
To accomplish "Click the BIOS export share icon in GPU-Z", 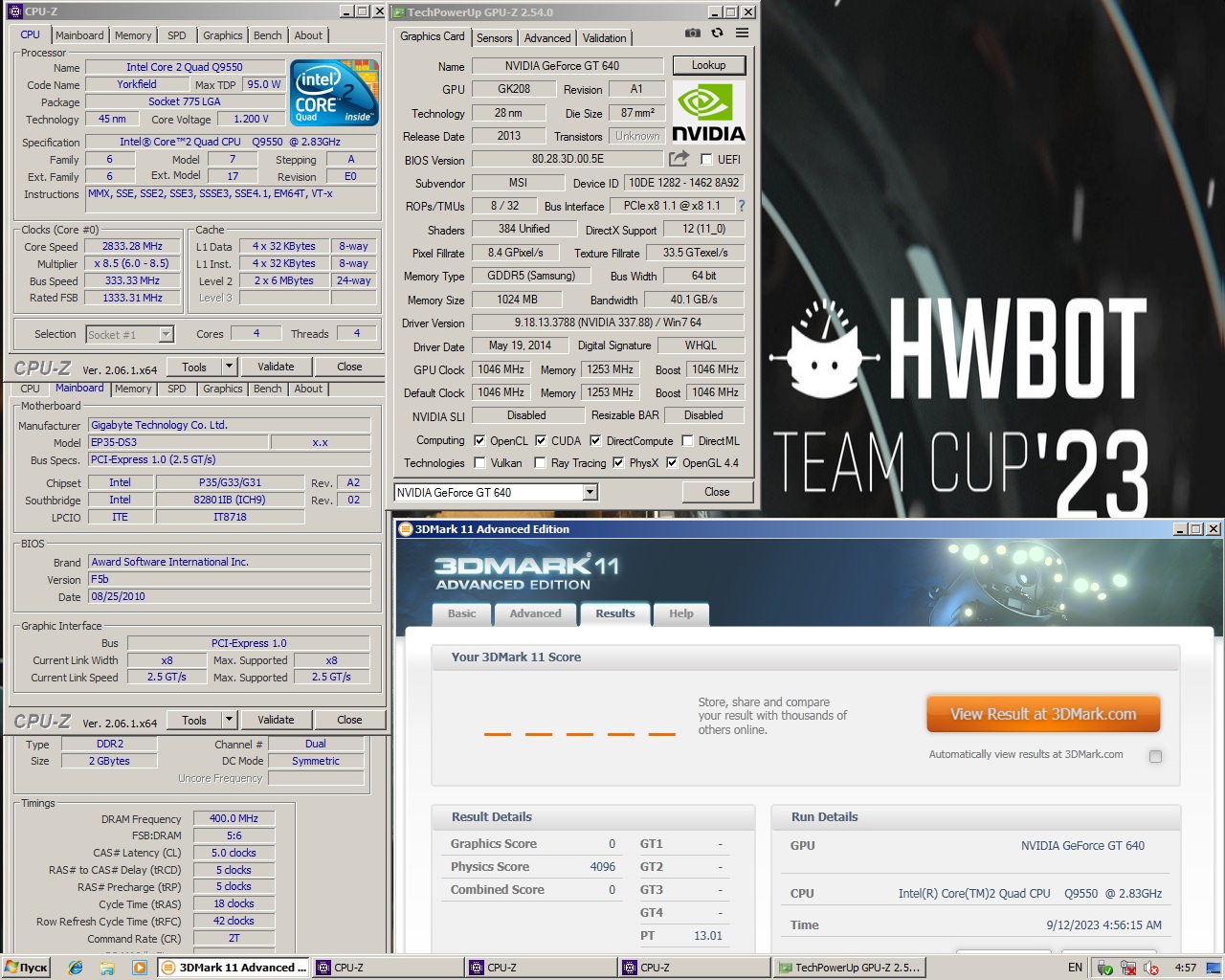I will pyautogui.click(x=679, y=159).
